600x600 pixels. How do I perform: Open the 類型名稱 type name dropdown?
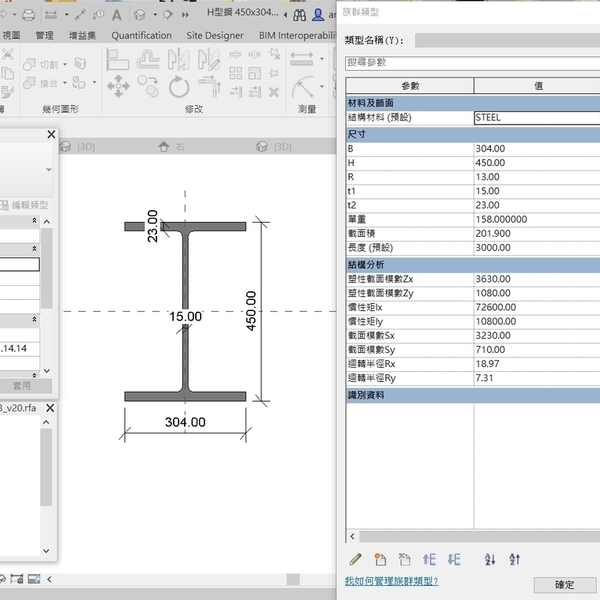506,40
